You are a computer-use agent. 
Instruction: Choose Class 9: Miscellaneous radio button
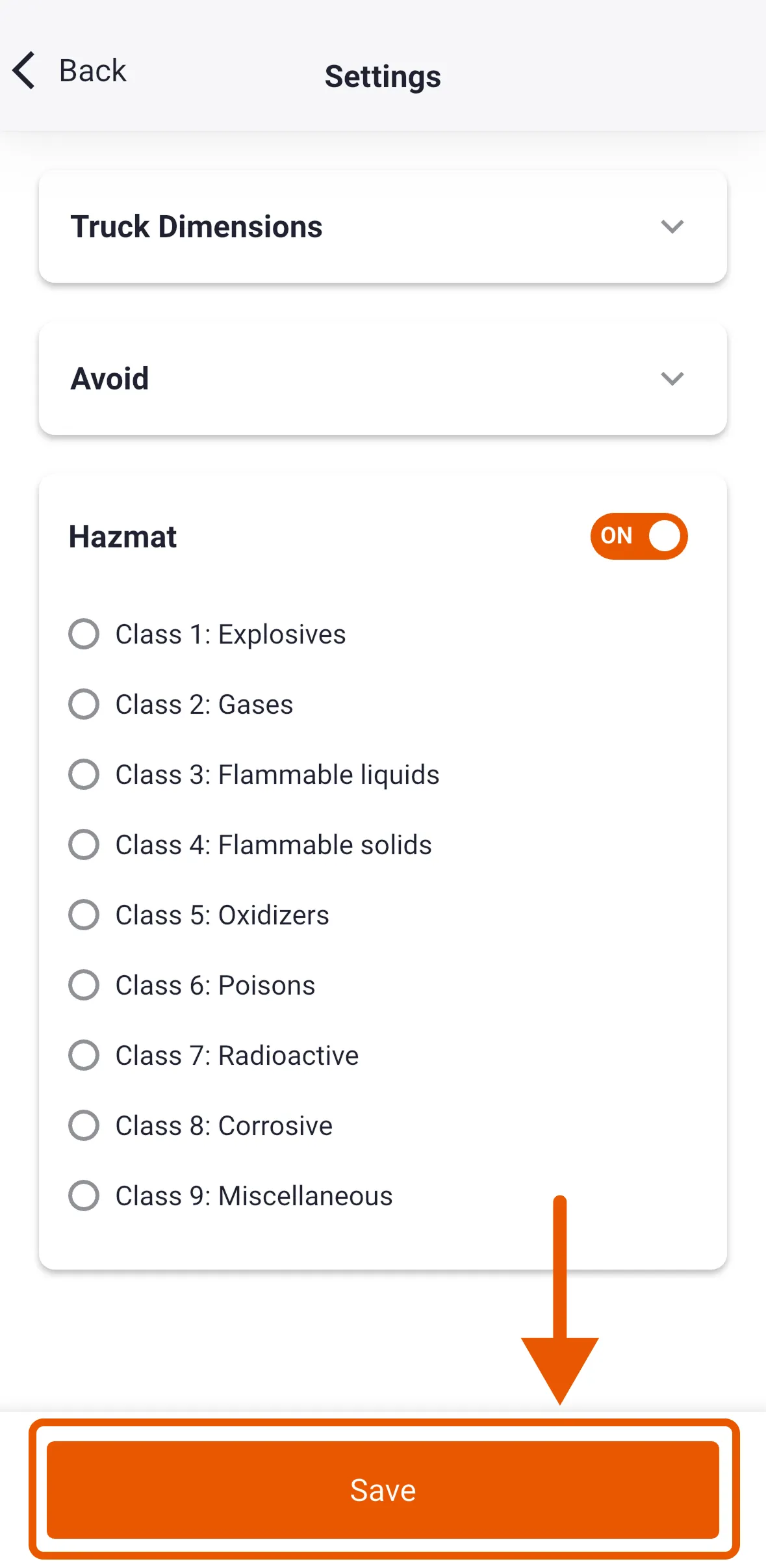coord(84,1196)
